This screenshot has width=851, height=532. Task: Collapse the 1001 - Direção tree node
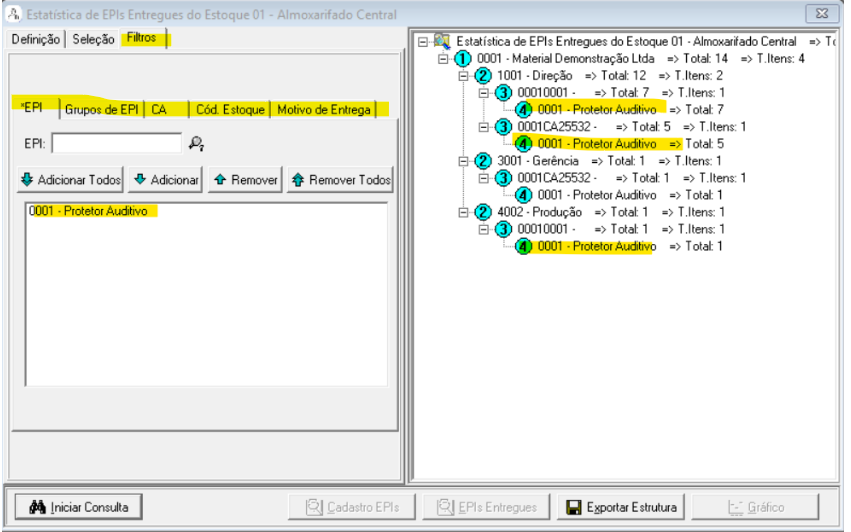point(464,76)
